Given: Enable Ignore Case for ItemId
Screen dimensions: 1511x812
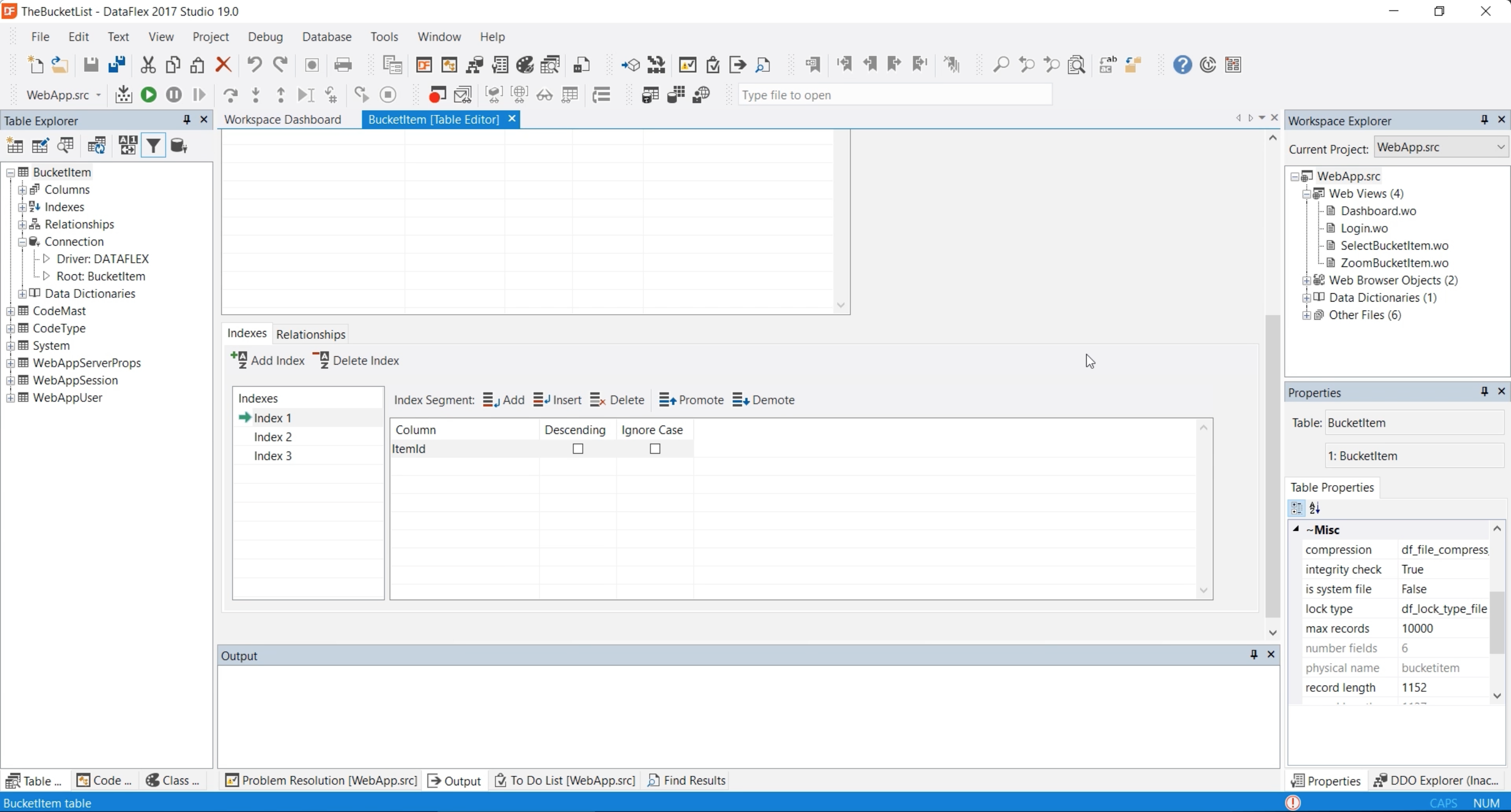Looking at the screenshot, I should coord(655,449).
